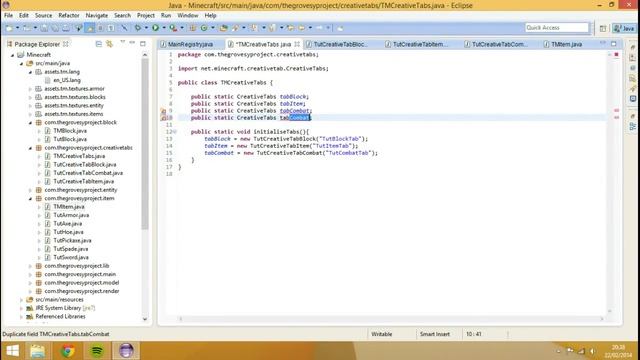Click the Writable status entry
The height and width of the screenshot is (360, 640).
click(382, 334)
